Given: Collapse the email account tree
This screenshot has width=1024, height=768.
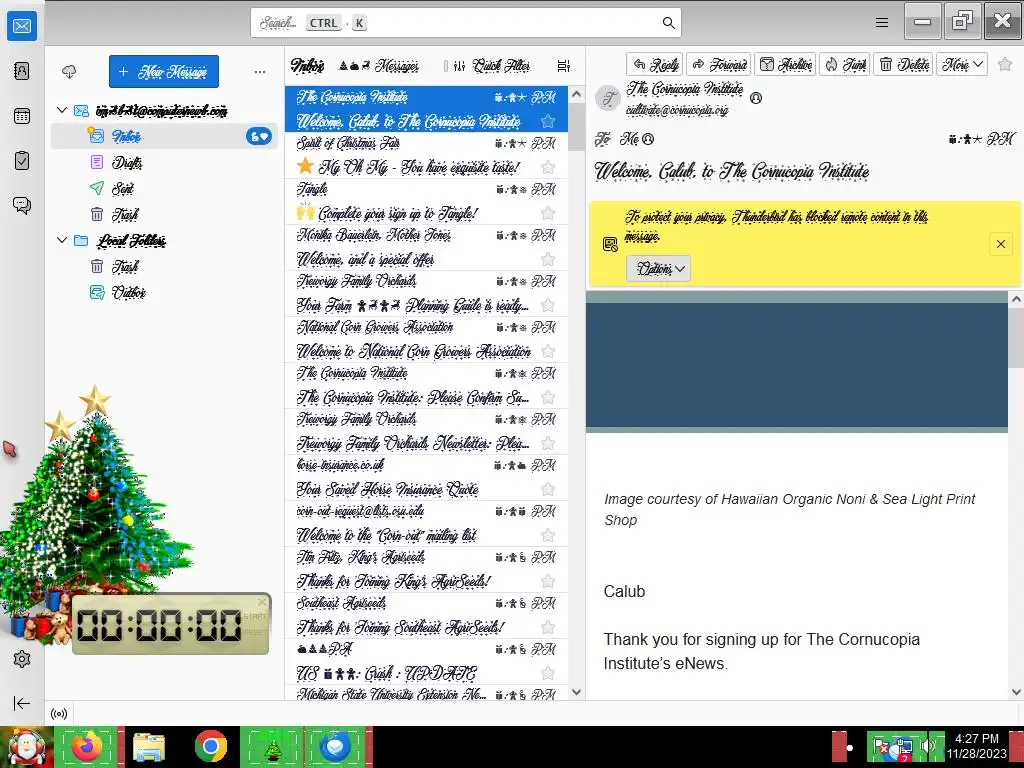Looking at the screenshot, I should [62, 110].
